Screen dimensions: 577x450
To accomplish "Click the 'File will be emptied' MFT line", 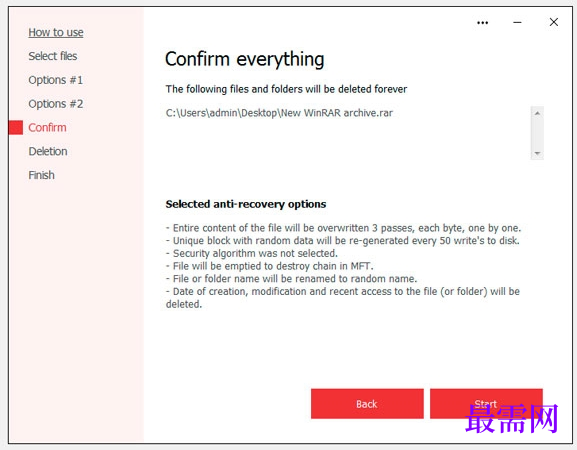I will coord(269,266).
